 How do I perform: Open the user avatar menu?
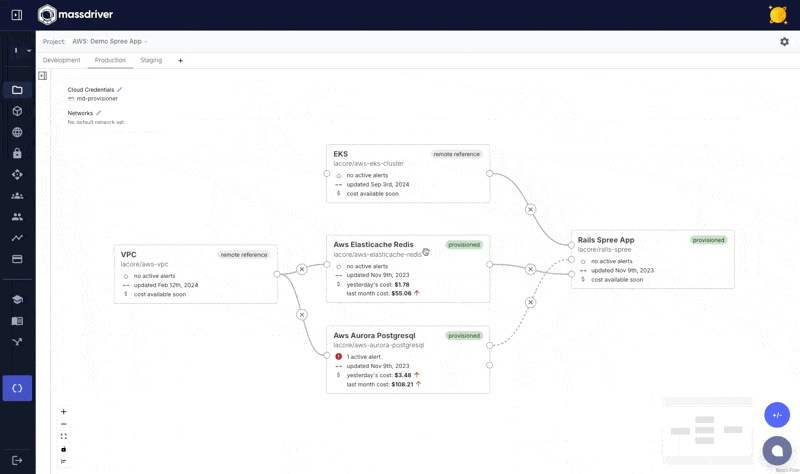click(777, 15)
